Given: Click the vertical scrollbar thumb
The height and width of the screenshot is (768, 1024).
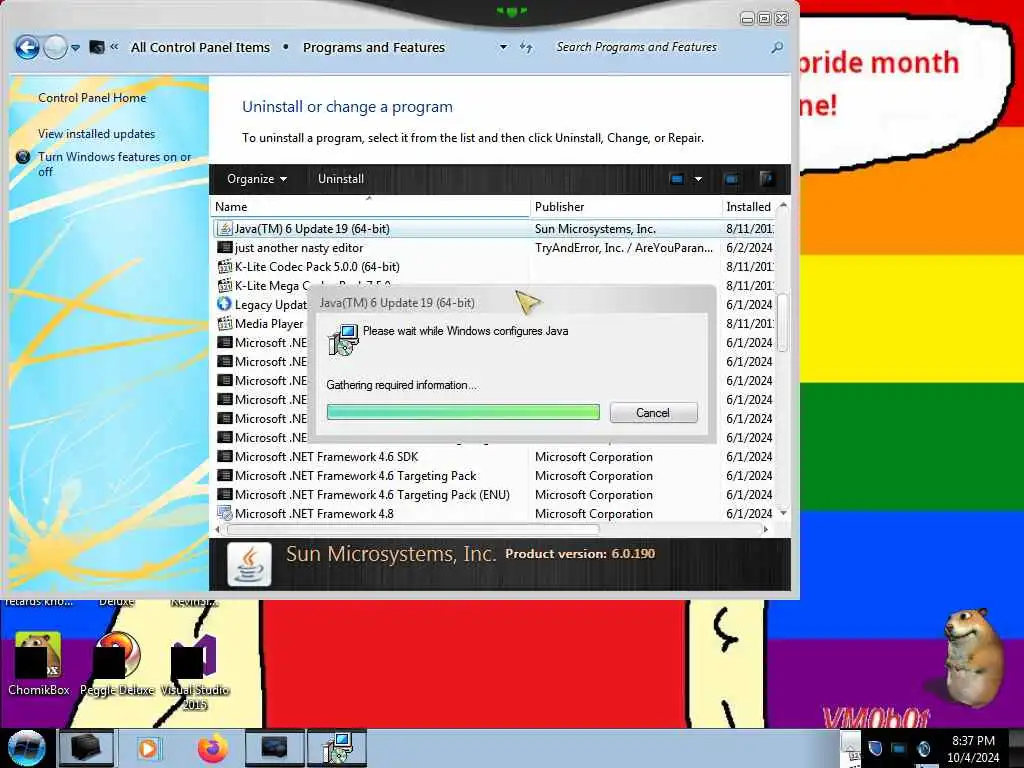Looking at the screenshot, I should pyautogui.click(x=782, y=323).
